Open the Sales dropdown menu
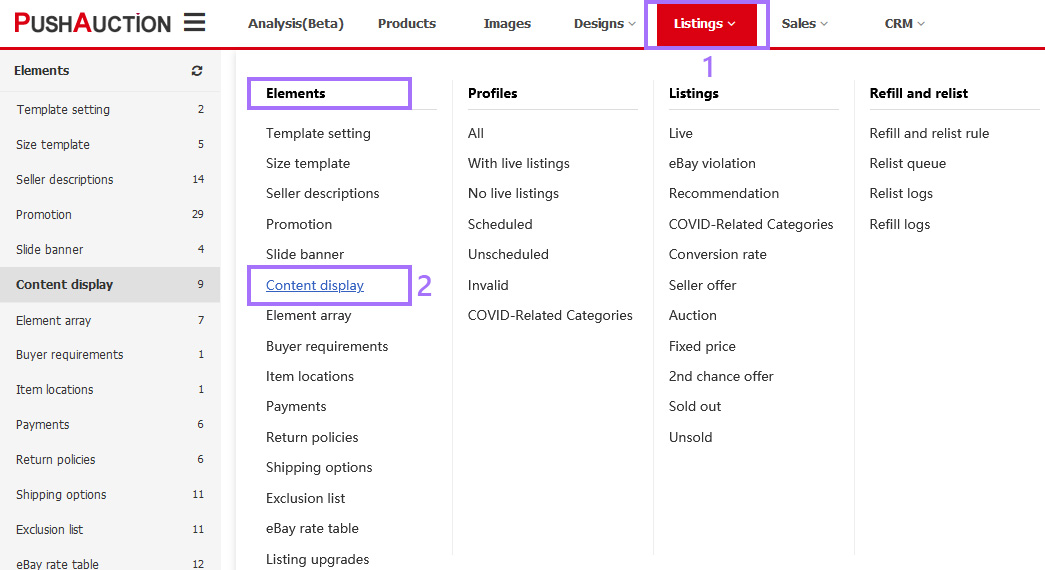The image size is (1045, 570). [805, 24]
